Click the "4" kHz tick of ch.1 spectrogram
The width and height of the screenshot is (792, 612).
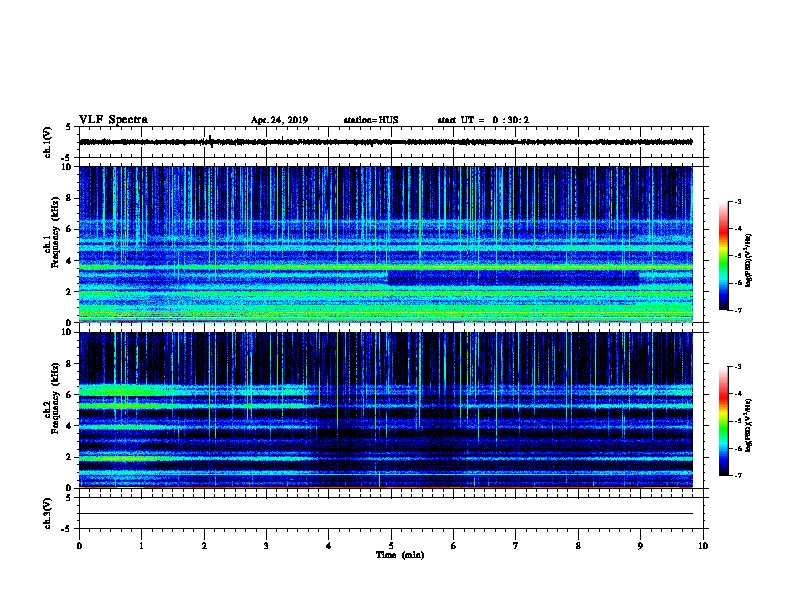point(69,261)
